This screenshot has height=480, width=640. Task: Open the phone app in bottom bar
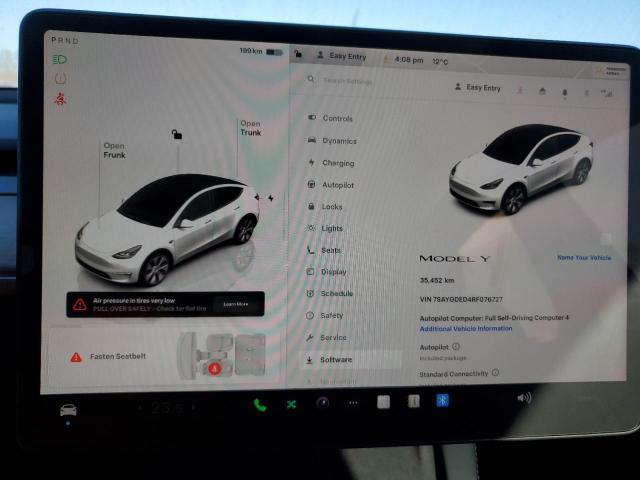260,405
